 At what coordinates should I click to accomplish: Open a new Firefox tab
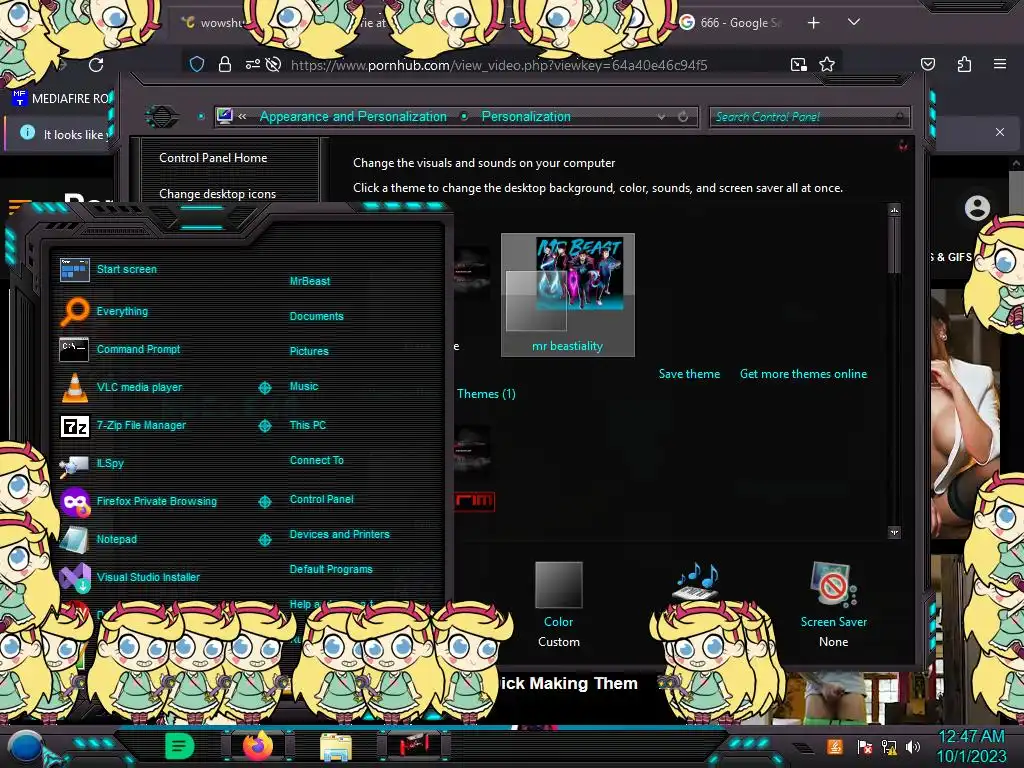pyautogui.click(x=813, y=23)
